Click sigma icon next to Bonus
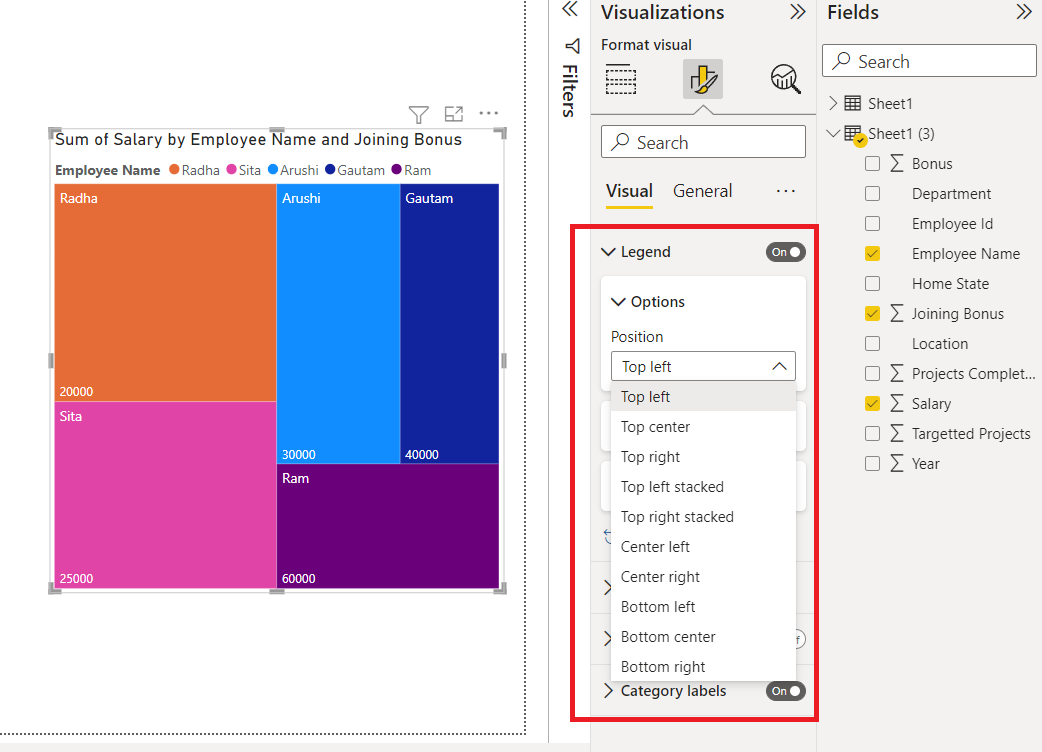Viewport: 1042px width, 752px height. (x=896, y=163)
